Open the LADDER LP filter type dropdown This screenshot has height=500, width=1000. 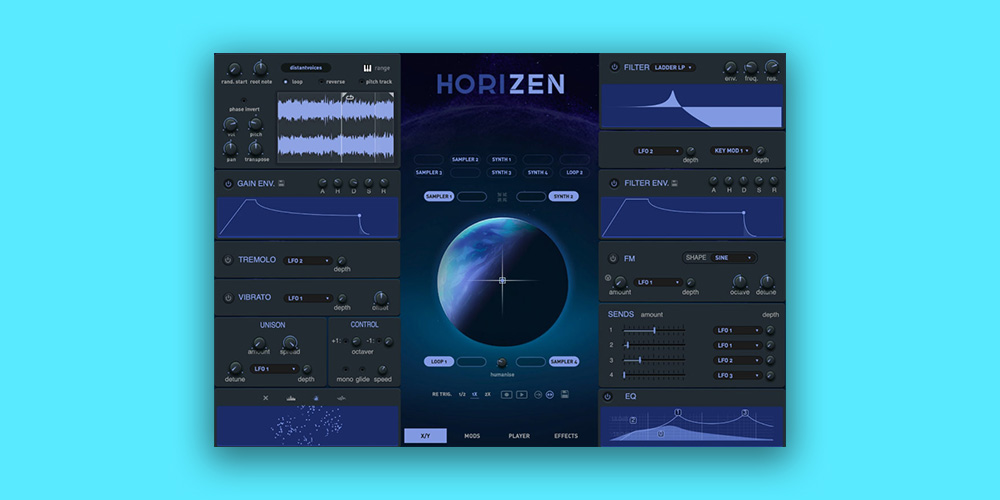click(x=673, y=68)
